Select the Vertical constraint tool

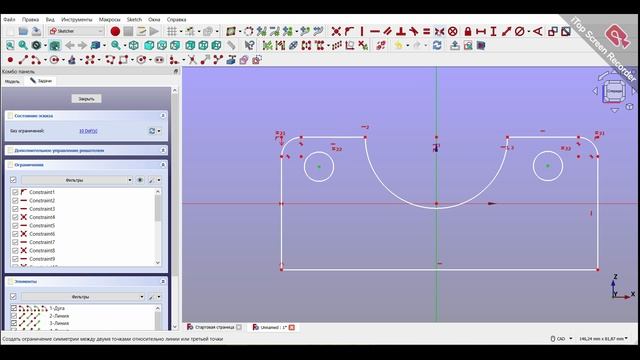click(x=362, y=31)
